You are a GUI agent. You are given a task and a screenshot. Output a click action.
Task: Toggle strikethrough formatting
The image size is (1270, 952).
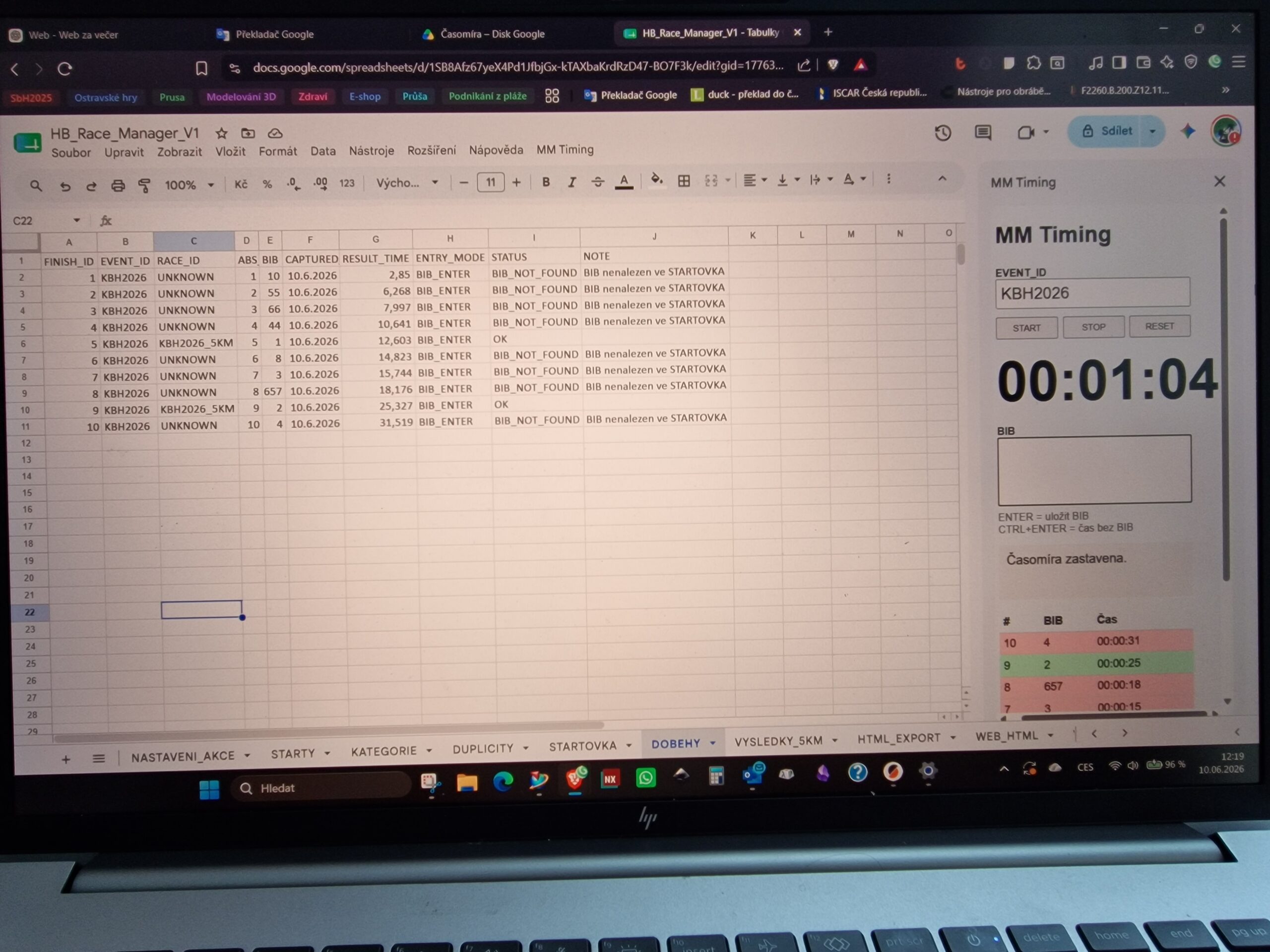[x=598, y=182]
